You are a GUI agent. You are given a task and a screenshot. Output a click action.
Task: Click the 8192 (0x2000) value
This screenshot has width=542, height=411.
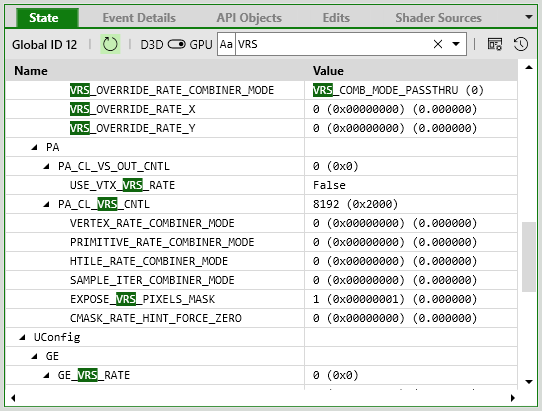pyautogui.click(x=355, y=204)
